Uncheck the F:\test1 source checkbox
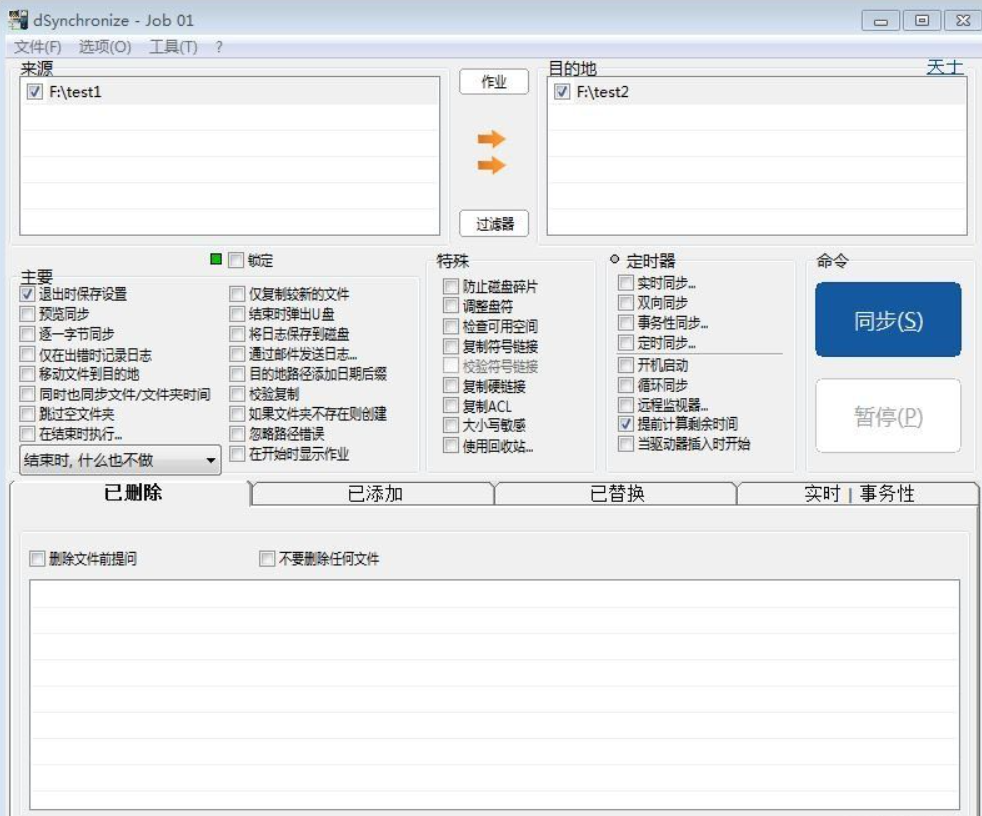Image resolution: width=982 pixels, height=816 pixels. tap(34, 92)
